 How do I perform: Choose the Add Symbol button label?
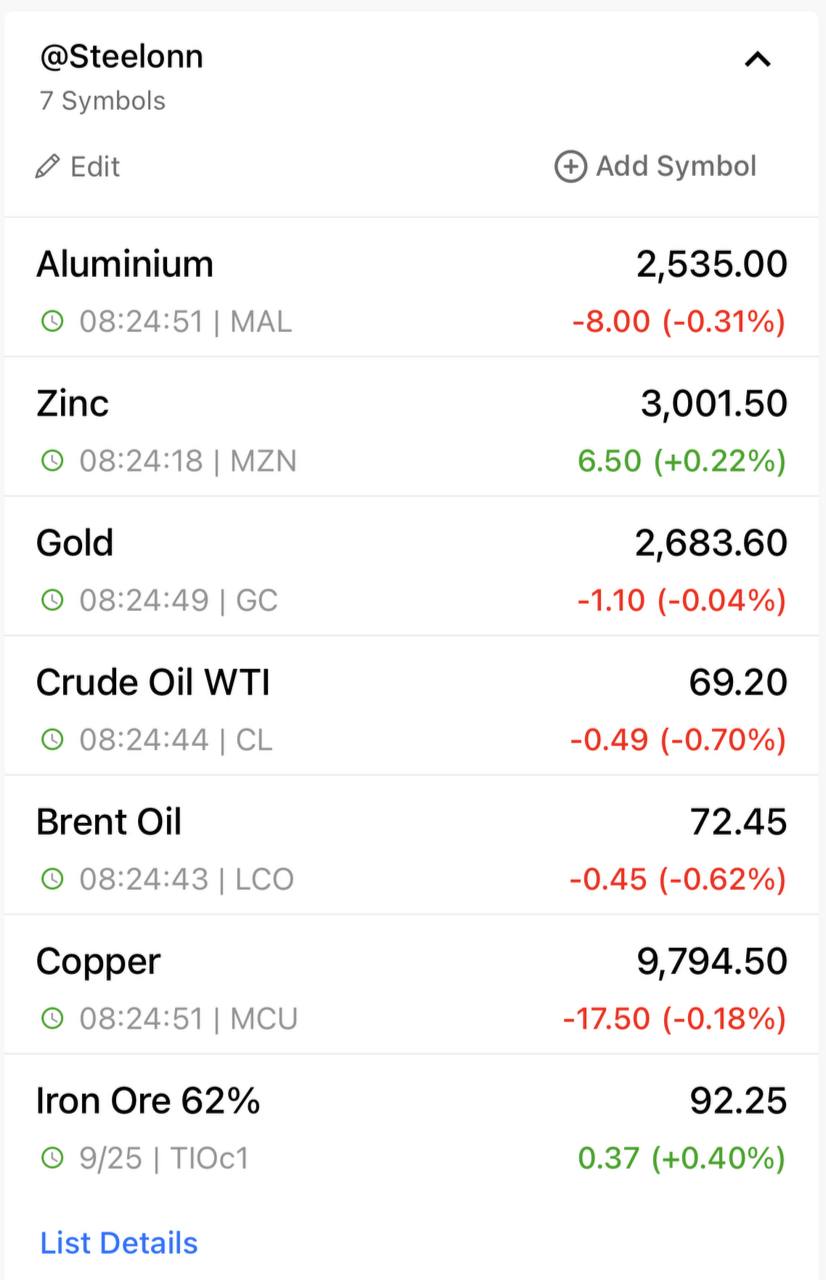676,166
